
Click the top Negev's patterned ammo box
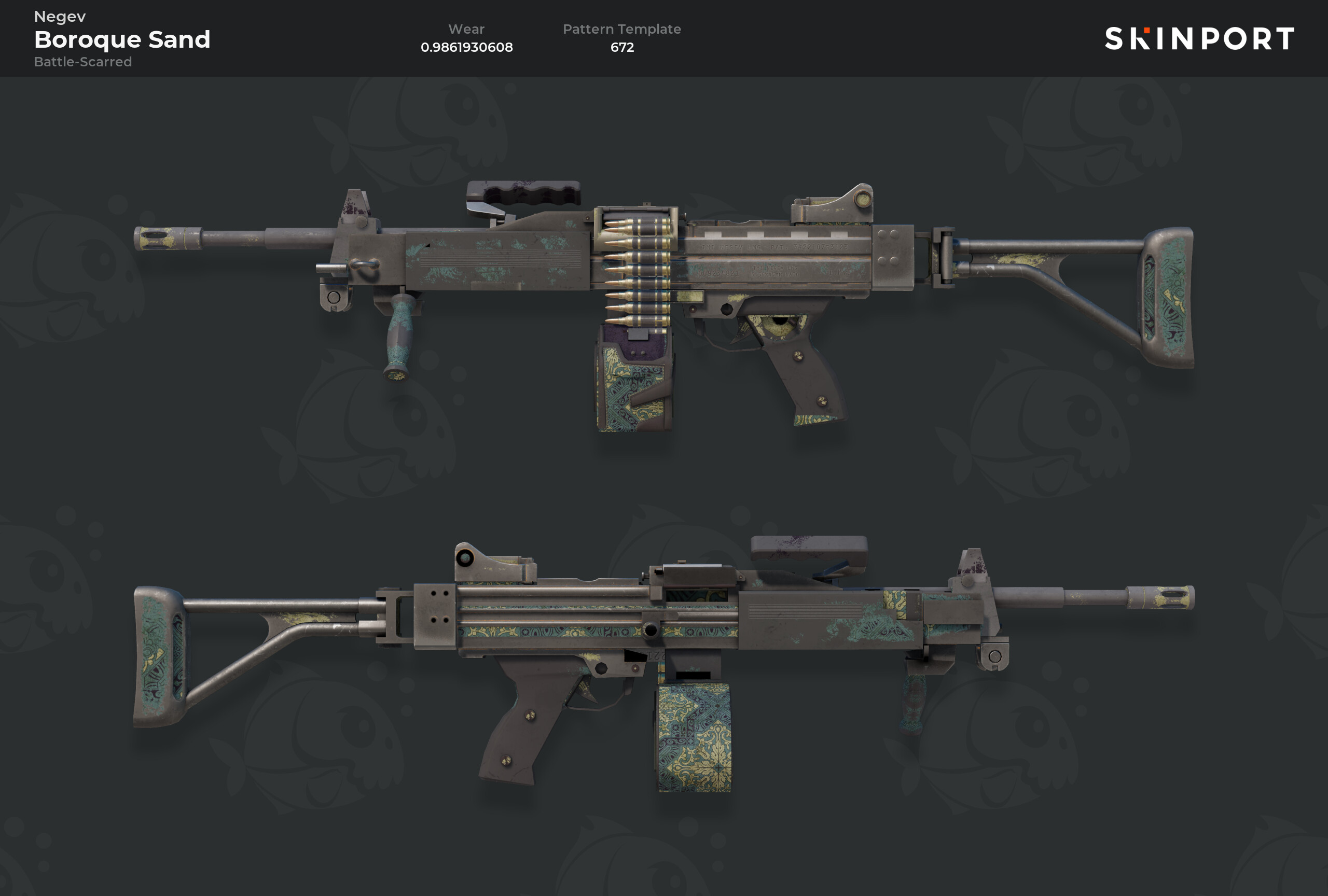pyautogui.click(x=634, y=380)
